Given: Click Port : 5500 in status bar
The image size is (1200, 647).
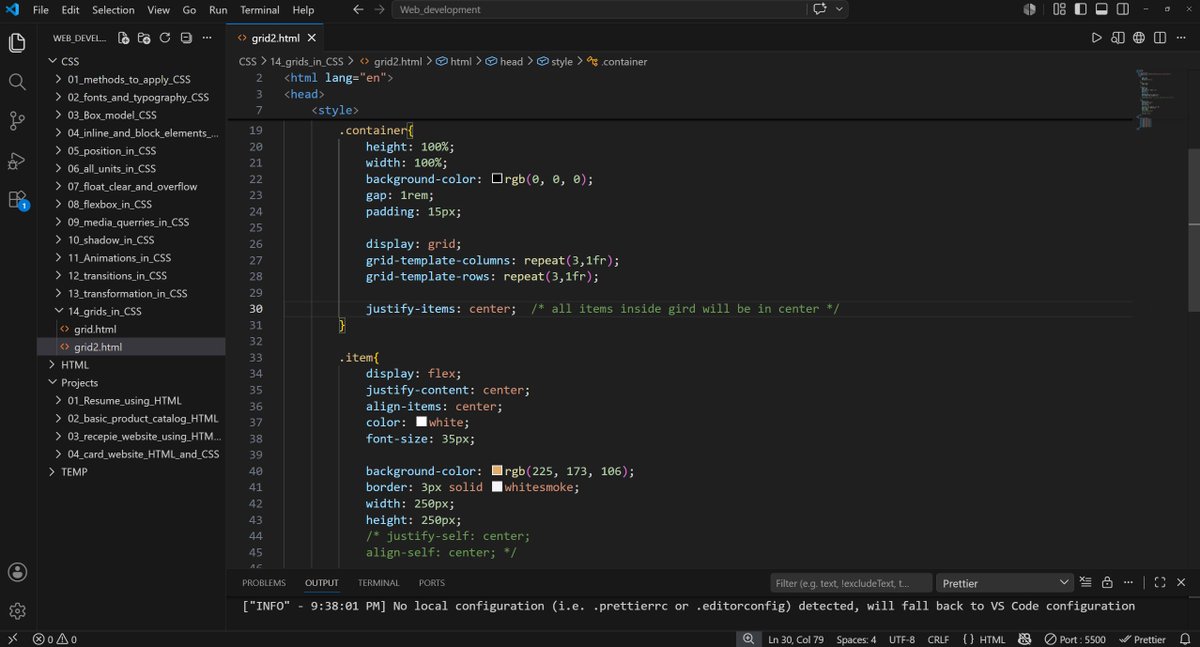Looking at the screenshot, I should (x=1075, y=639).
